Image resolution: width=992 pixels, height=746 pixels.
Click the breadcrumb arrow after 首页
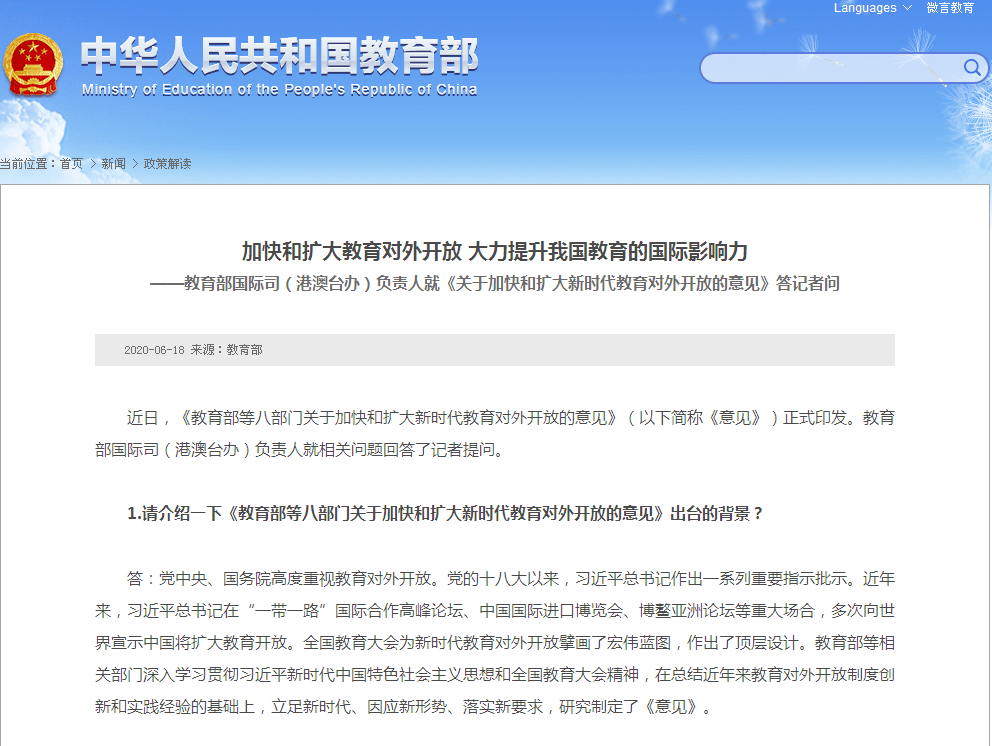click(x=93, y=163)
